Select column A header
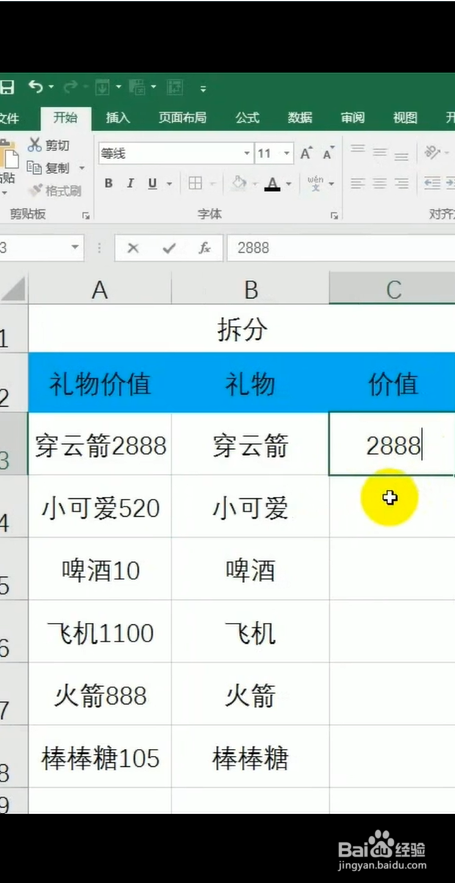Image resolution: width=455 pixels, height=883 pixels. (x=100, y=289)
